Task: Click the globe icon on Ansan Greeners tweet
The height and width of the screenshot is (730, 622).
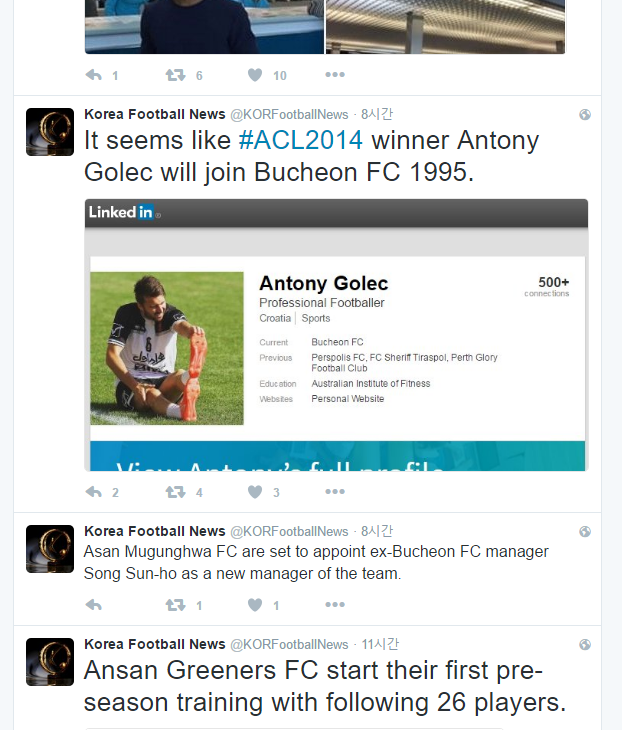Action: (585, 645)
